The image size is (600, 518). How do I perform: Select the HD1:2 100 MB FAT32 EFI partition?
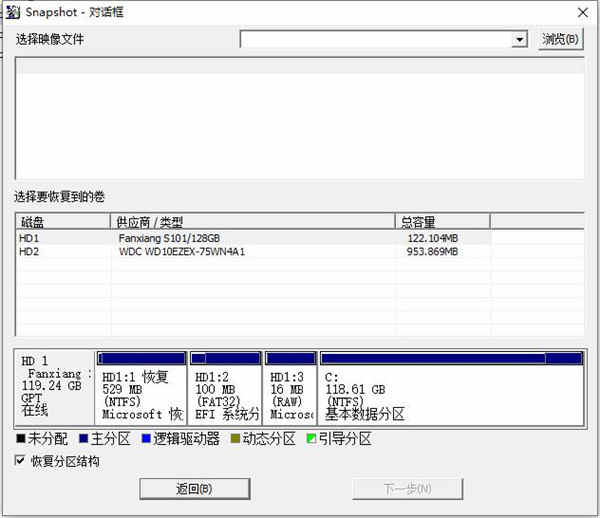(x=225, y=388)
